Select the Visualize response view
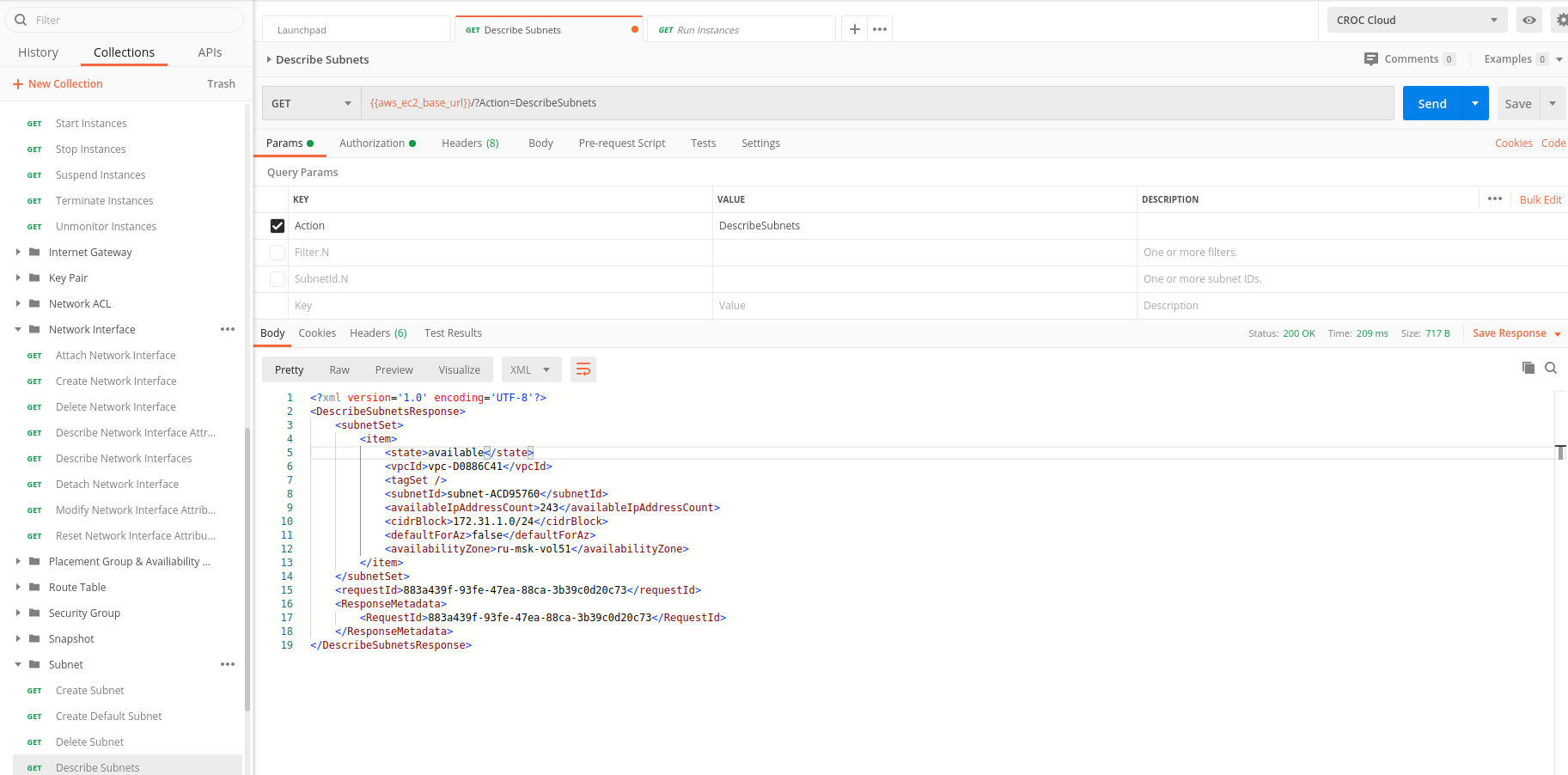1568x775 pixels. pos(459,370)
